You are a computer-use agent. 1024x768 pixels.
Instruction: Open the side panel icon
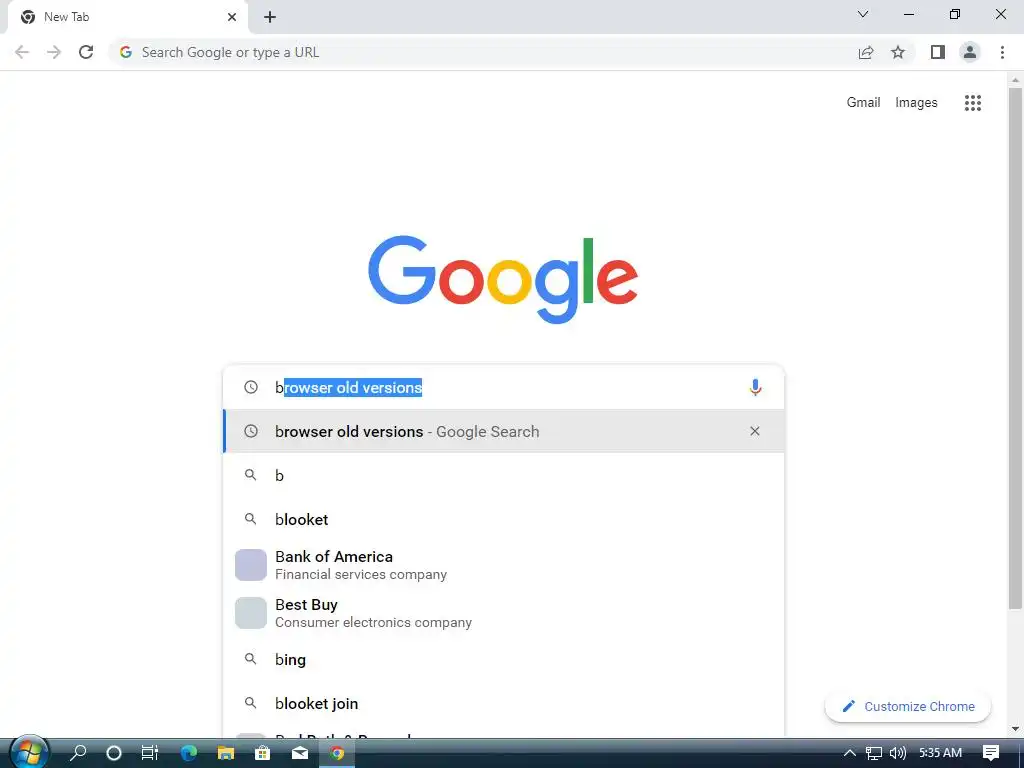click(x=938, y=52)
